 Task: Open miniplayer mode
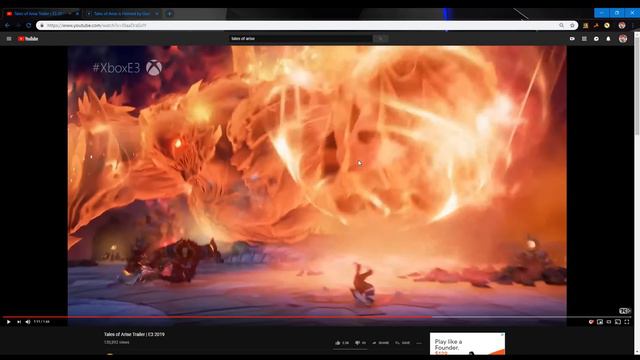click(600, 322)
